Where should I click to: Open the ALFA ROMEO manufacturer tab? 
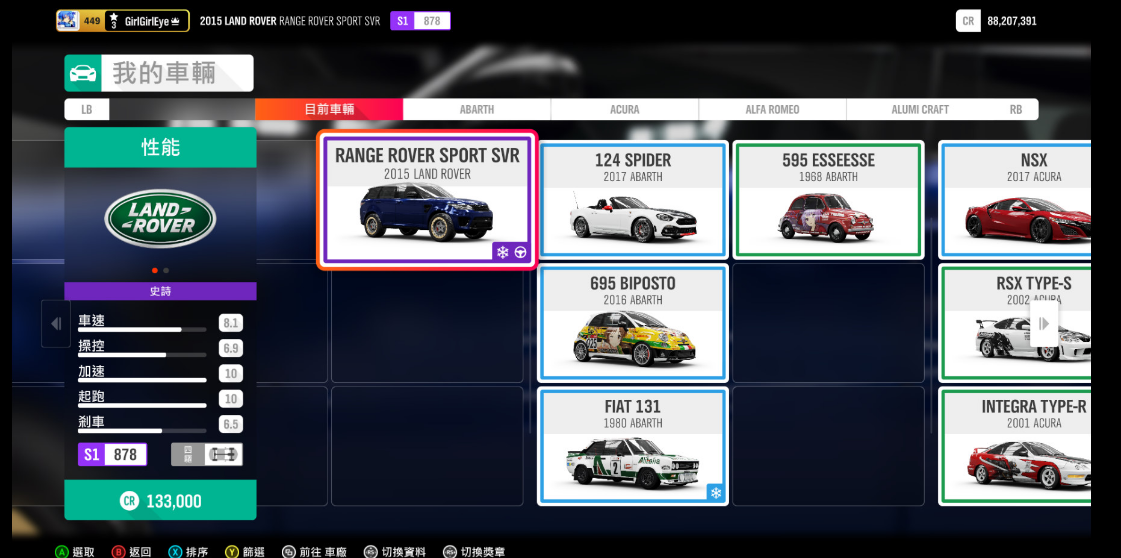point(773,109)
